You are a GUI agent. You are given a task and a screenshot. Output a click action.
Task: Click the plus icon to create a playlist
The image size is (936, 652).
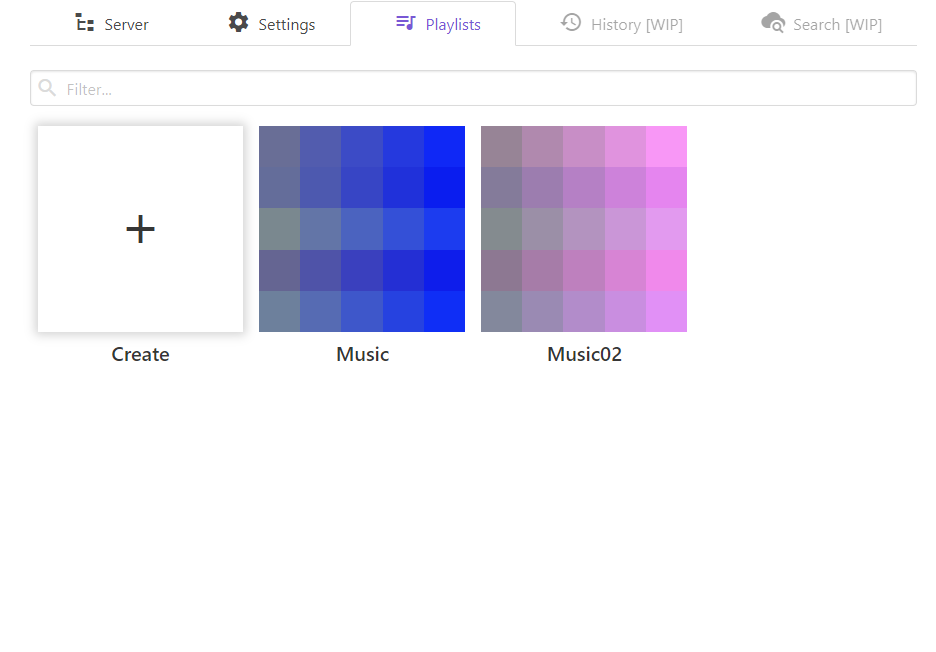pos(140,229)
